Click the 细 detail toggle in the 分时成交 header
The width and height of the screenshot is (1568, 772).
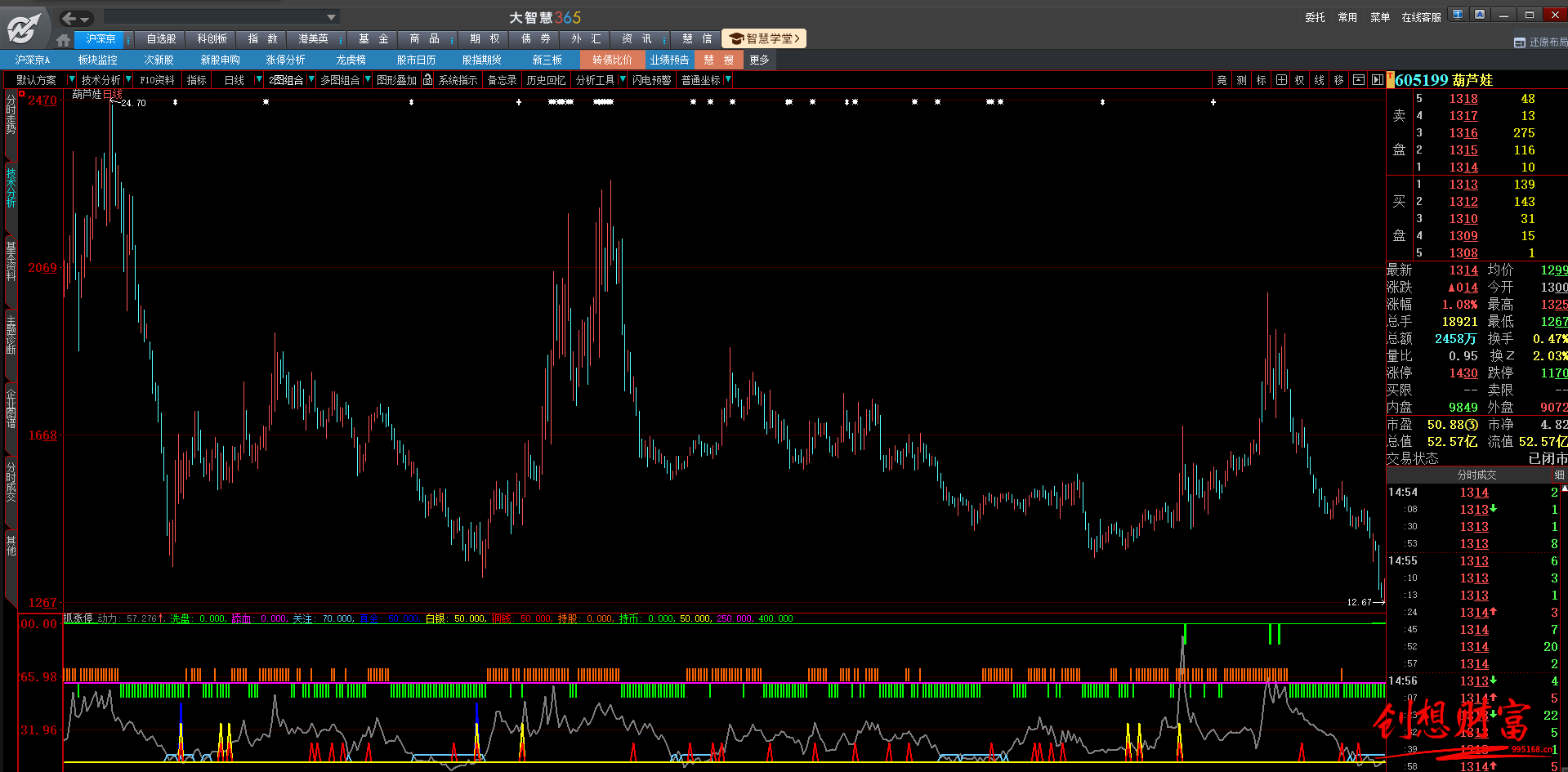pyautogui.click(x=1559, y=475)
